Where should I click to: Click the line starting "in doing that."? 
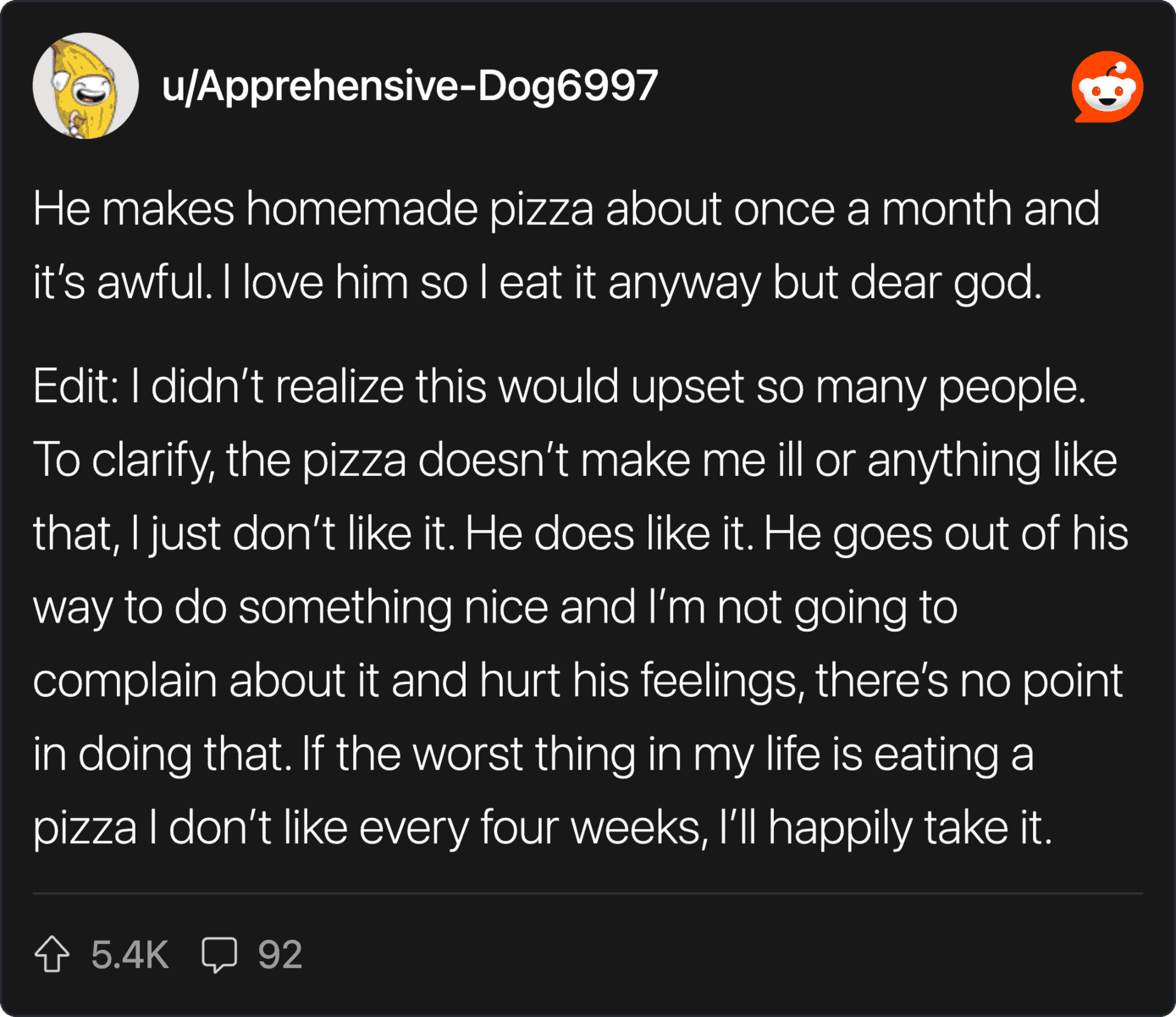point(533,754)
